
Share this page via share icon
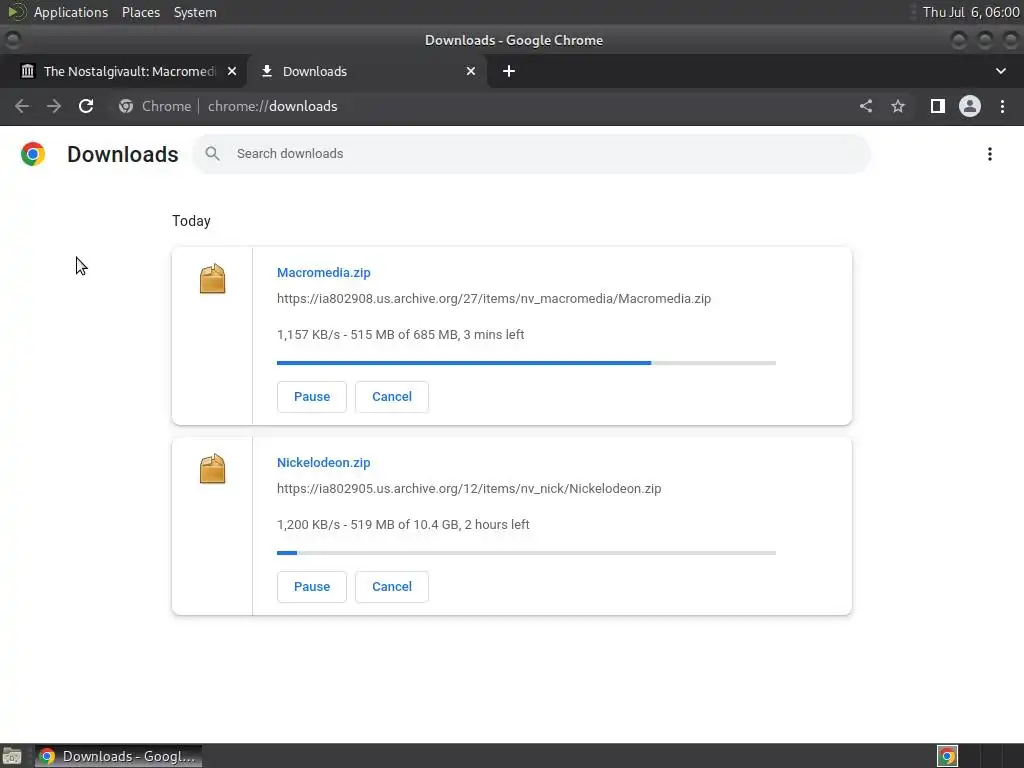point(866,106)
